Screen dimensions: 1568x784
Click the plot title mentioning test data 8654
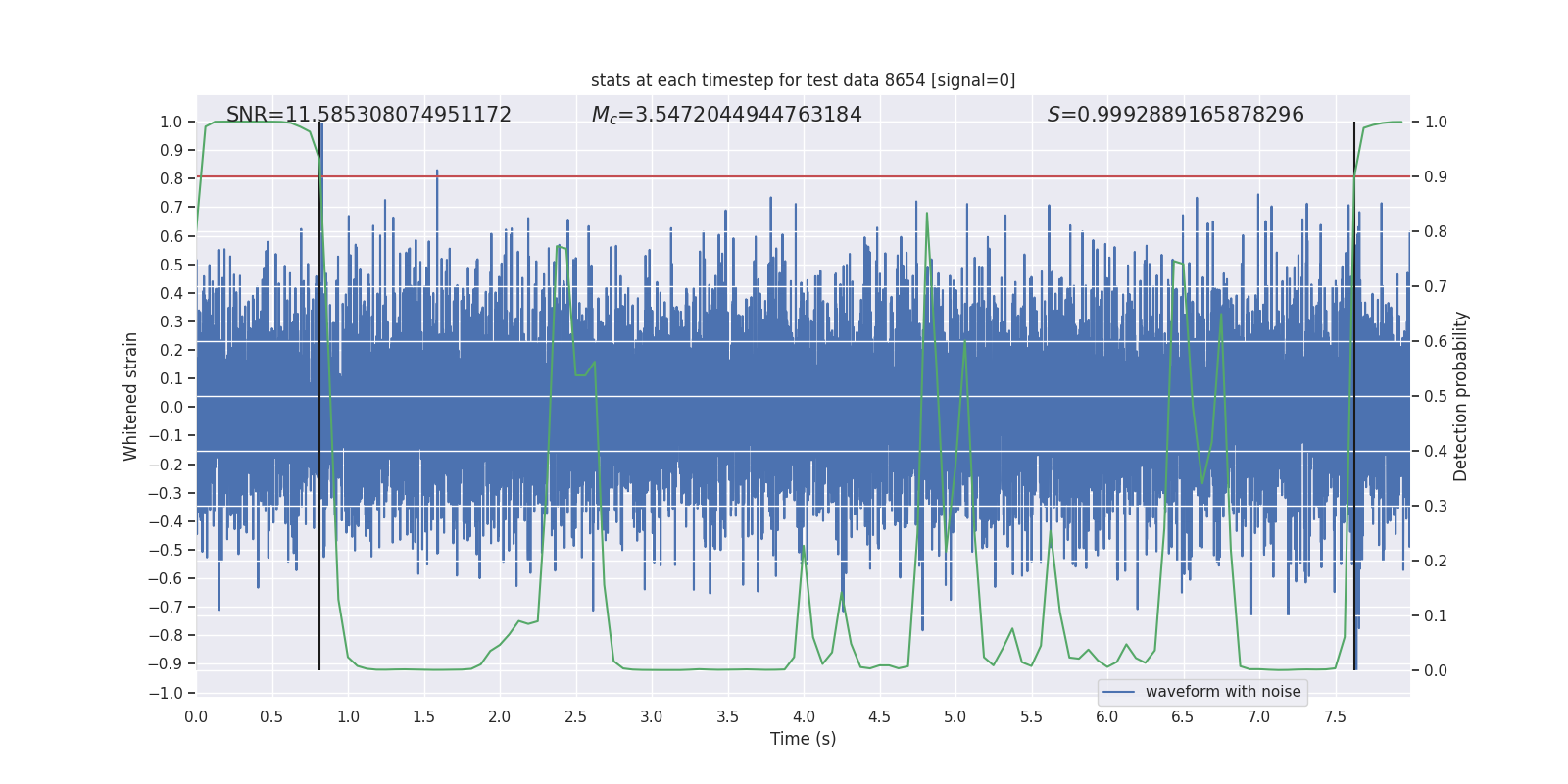803,80
